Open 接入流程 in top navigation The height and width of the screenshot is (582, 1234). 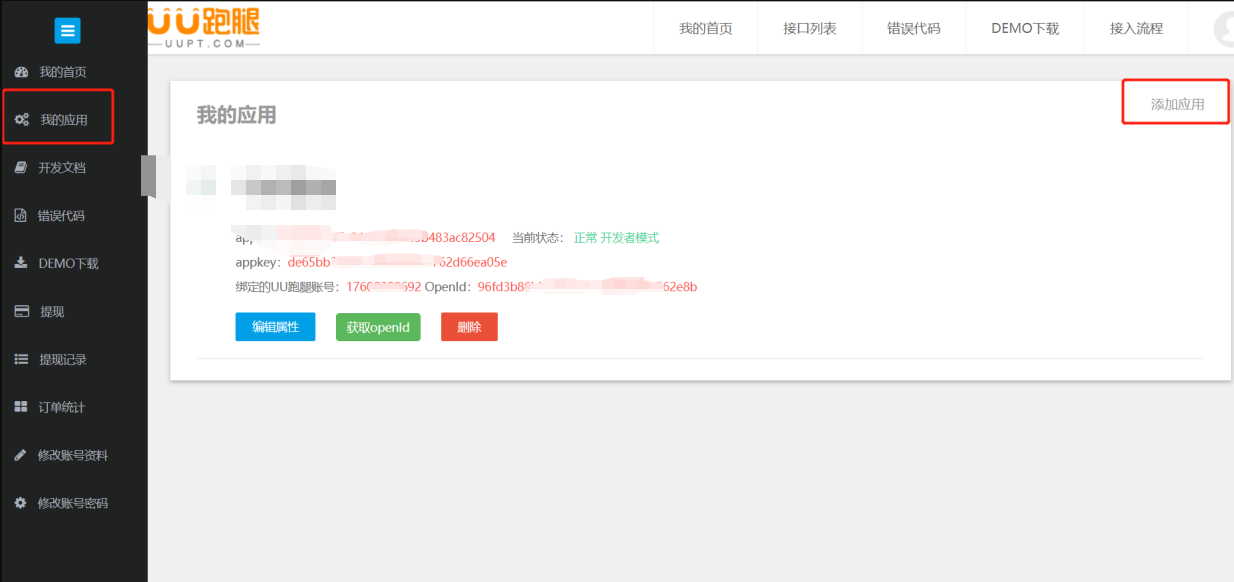point(1137,28)
